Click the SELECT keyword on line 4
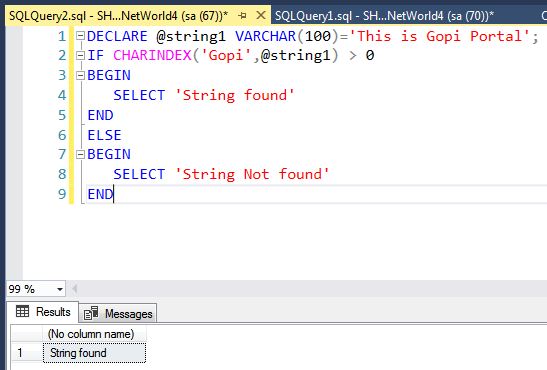 pyautogui.click(x=139, y=95)
